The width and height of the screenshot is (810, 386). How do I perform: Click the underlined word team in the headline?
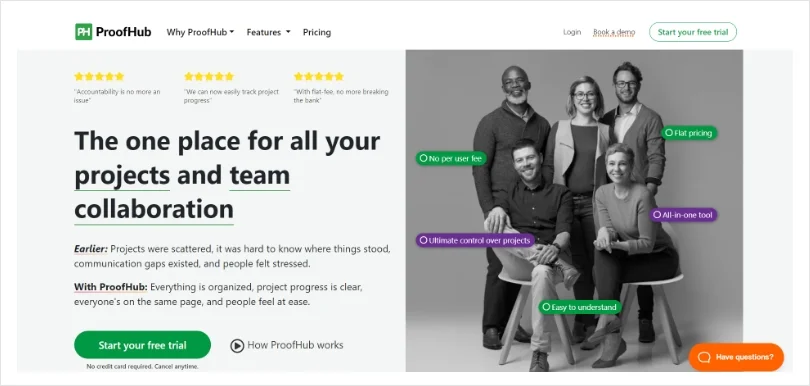coord(259,176)
